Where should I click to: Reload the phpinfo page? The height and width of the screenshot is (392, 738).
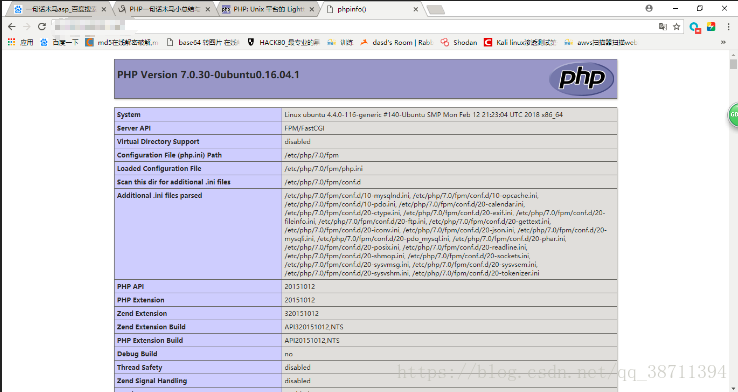[42, 27]
